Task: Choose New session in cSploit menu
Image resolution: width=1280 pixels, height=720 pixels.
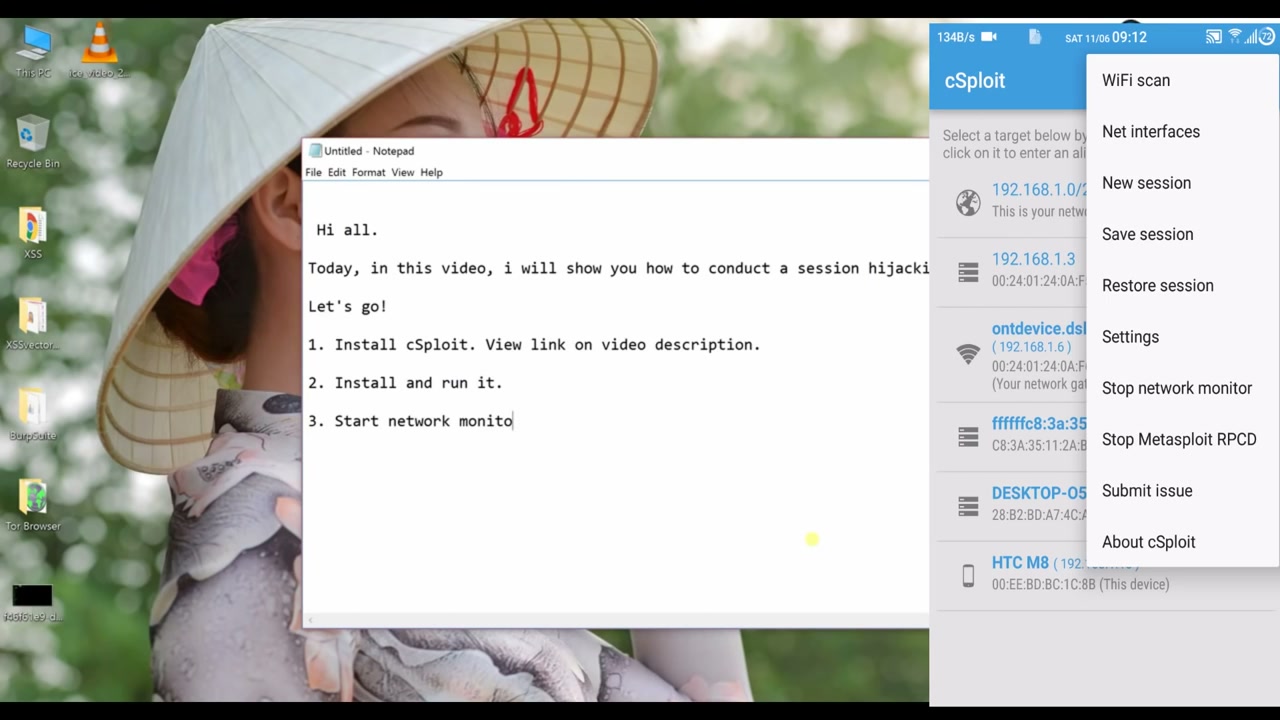Action: (x=1182, y=183)
